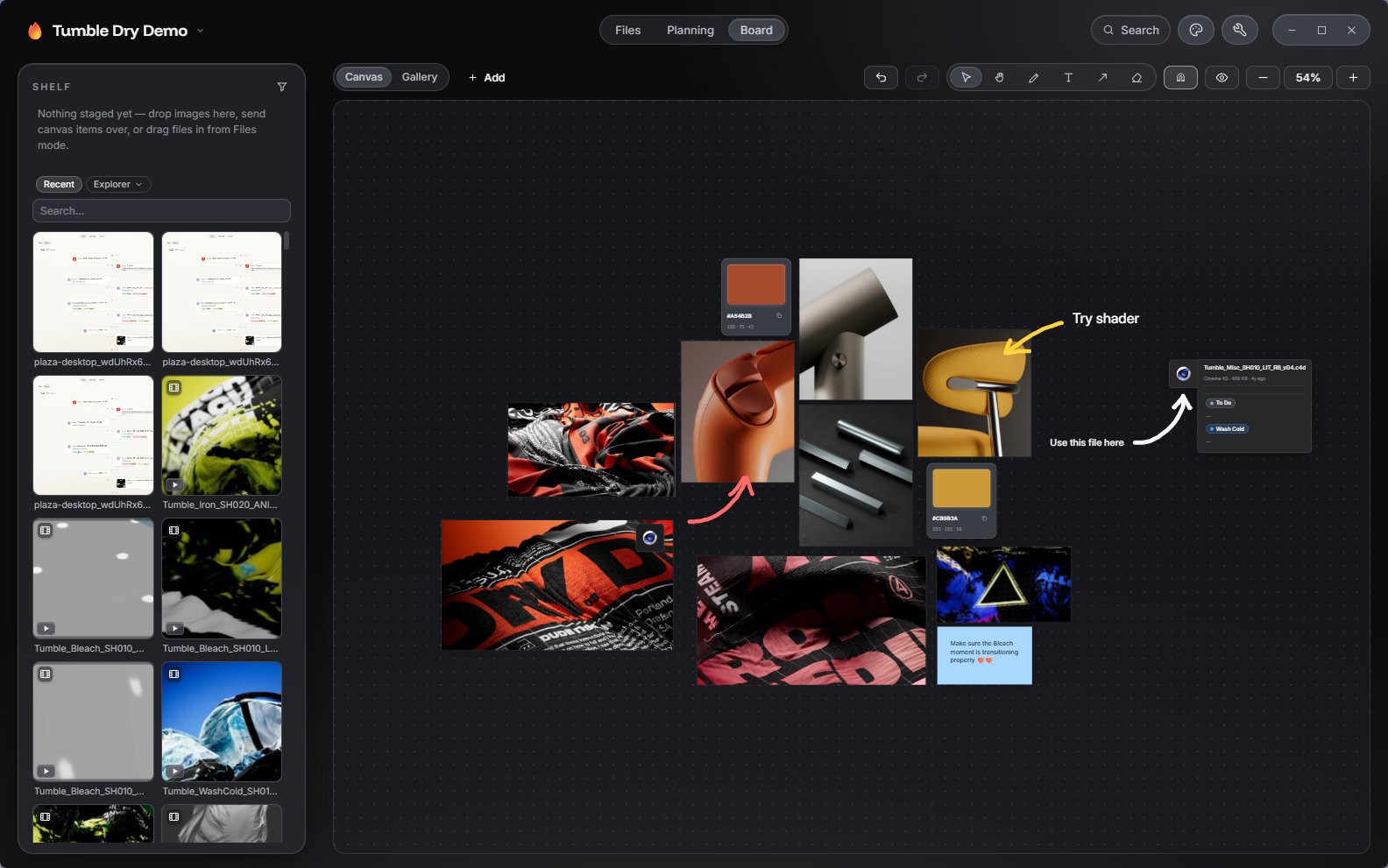Click the Cinema 4D icon on the file card

(1183, 374)
